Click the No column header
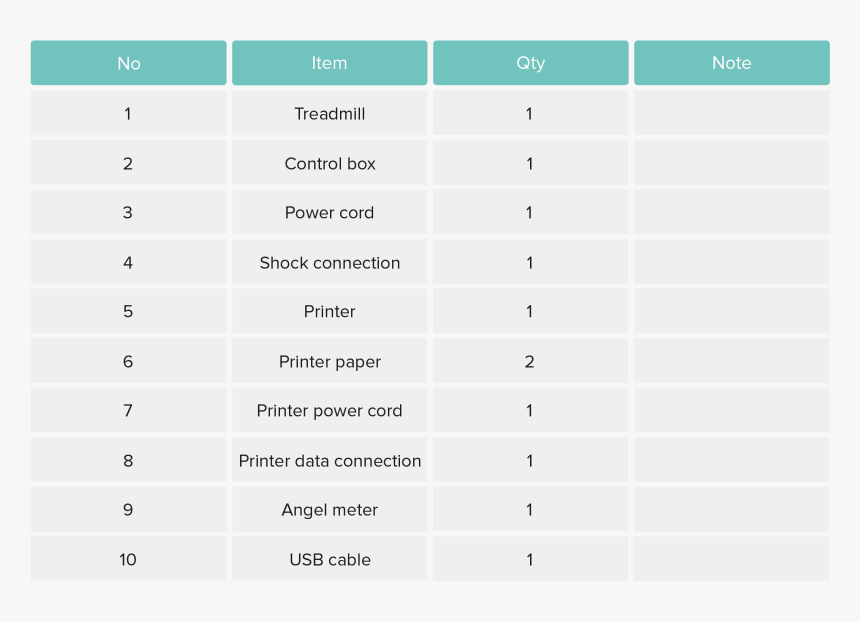860x622 pixels. (x=128, y=63)
